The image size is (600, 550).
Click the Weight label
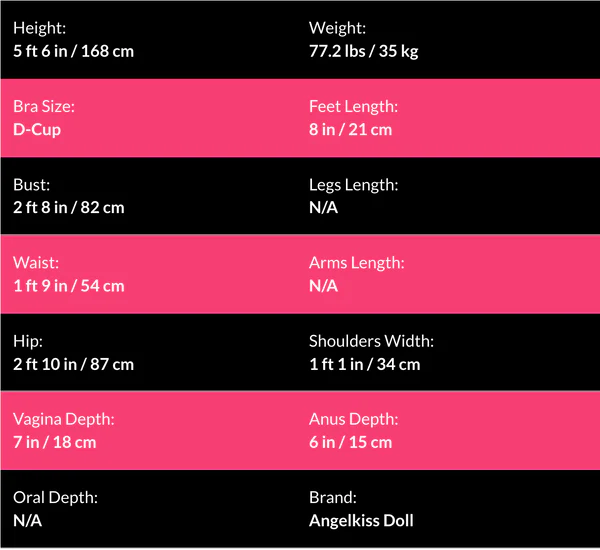(x=338, y=28)
